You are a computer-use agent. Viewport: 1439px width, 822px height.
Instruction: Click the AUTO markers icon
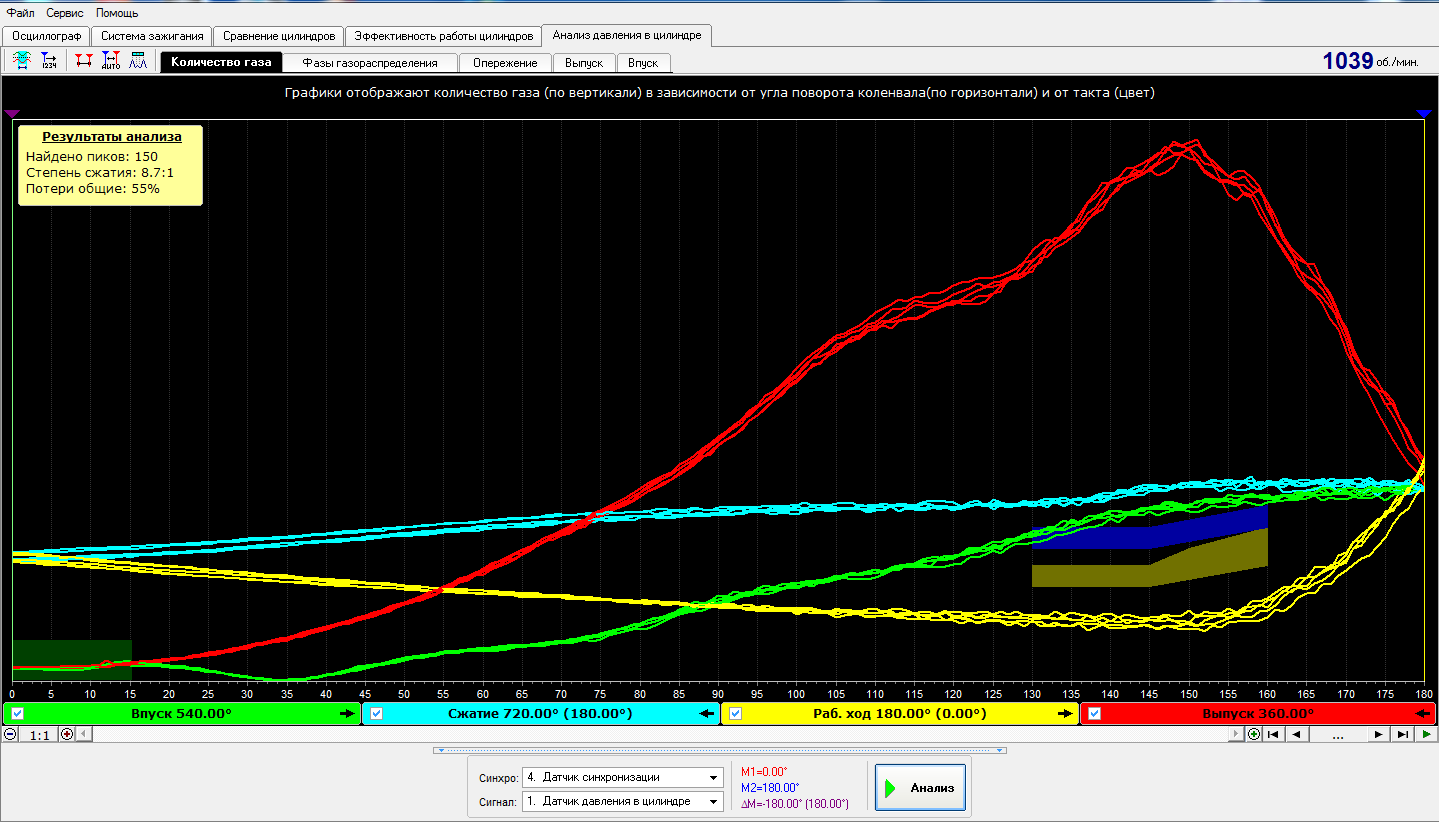[111, 61]
